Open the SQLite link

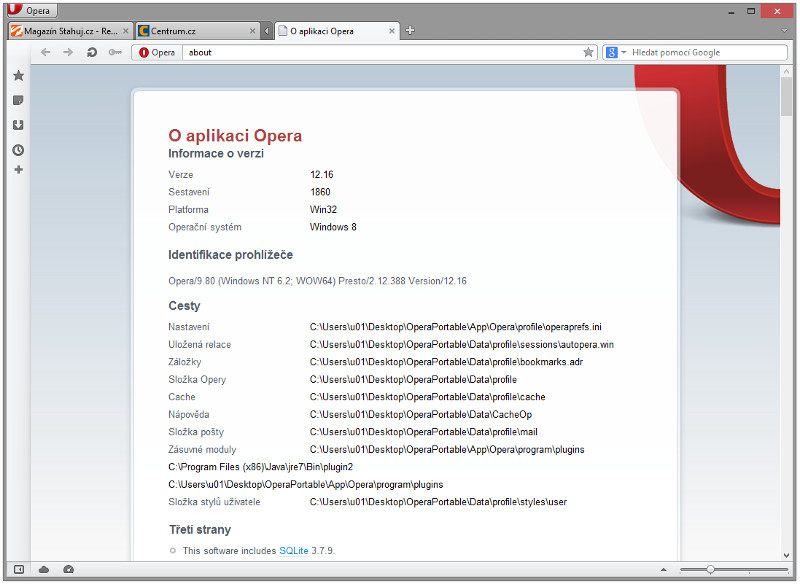tap(294, 551)
